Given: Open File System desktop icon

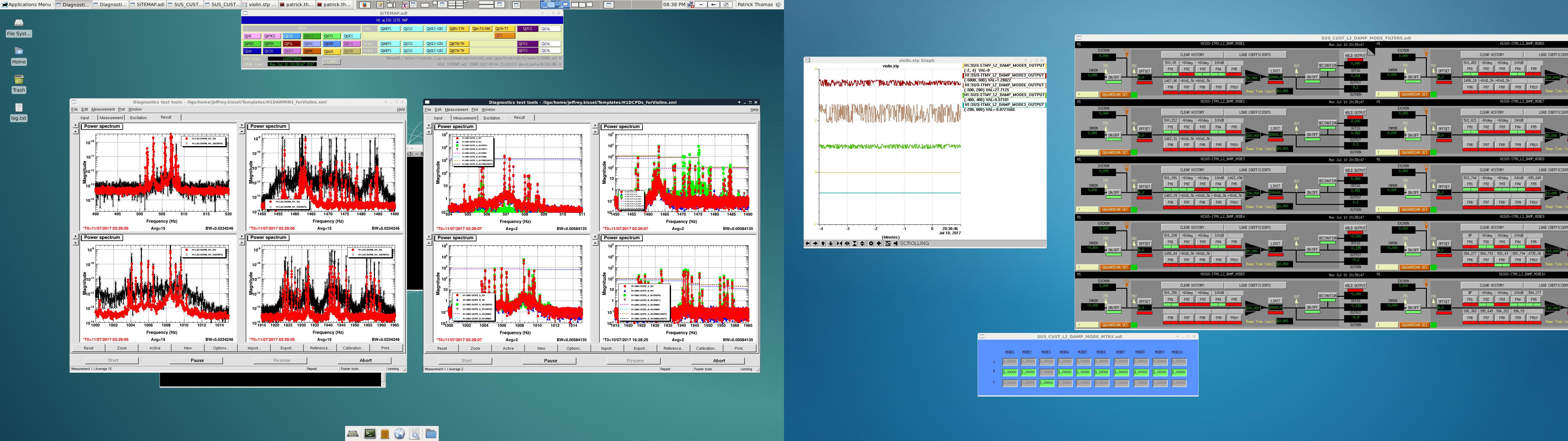Looking at the screenshot, I should tap(19, 28).
